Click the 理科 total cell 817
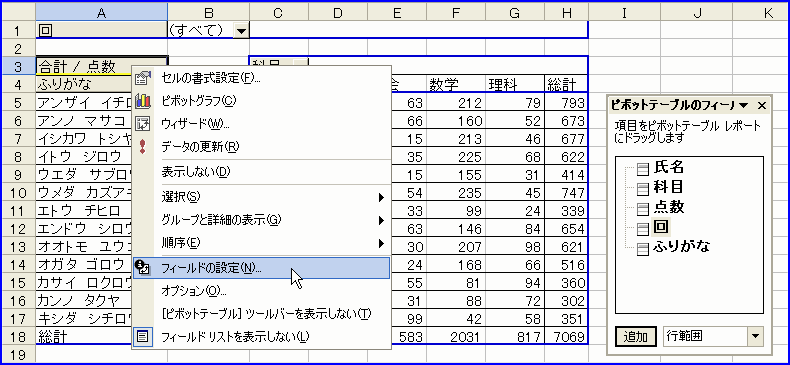Image resolution: width=790 pixels, height=365 pixels. point(515,336)
